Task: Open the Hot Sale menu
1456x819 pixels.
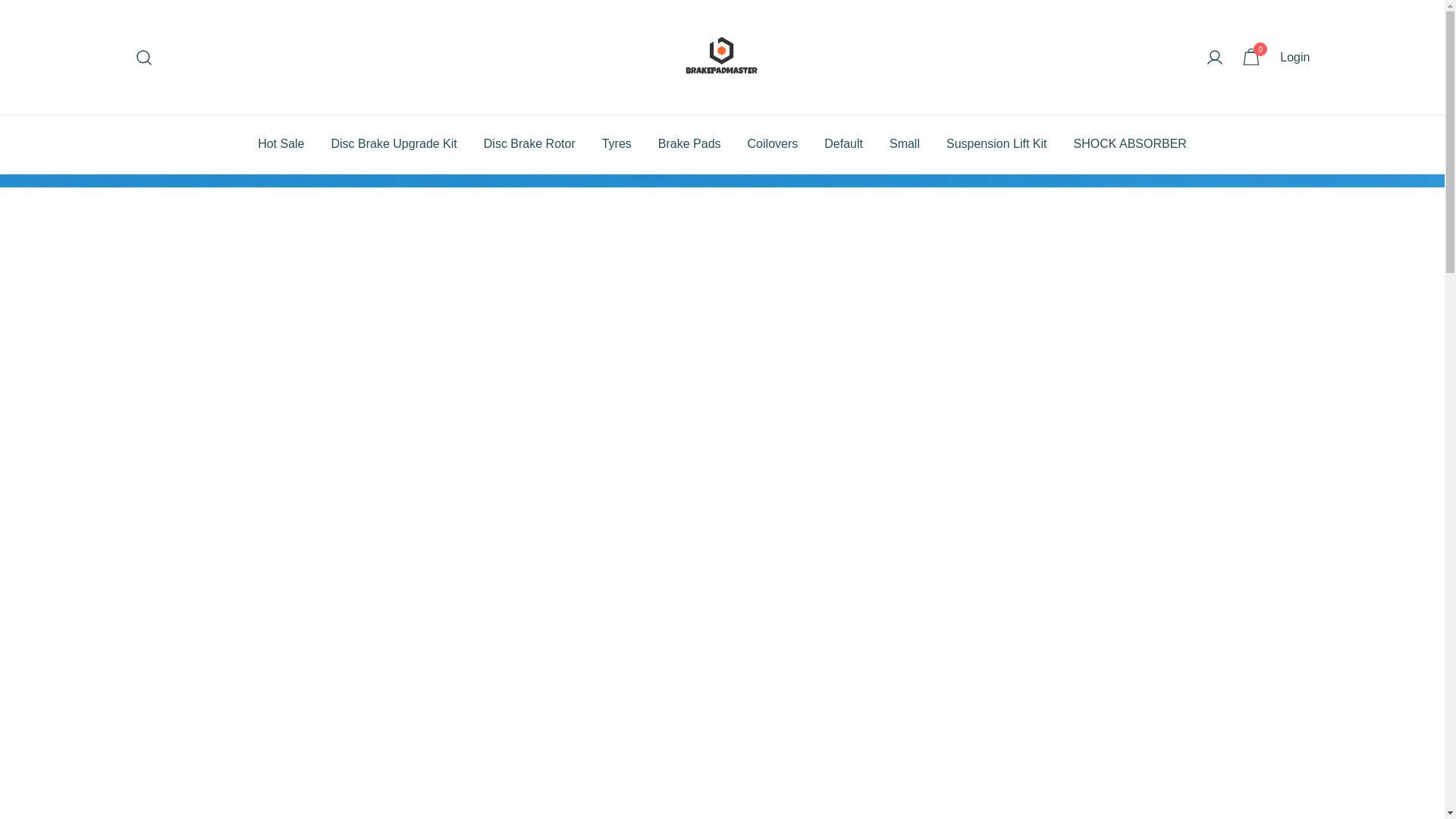Action: point(281,144)
